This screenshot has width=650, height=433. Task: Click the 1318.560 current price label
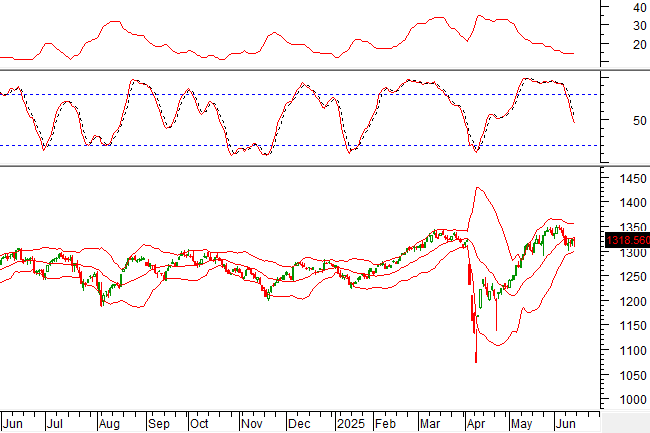pos(627,240)
